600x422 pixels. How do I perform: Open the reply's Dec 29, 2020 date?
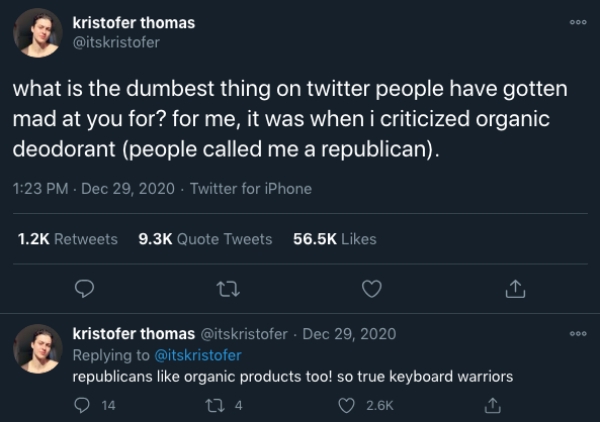(x=349, y=333)
